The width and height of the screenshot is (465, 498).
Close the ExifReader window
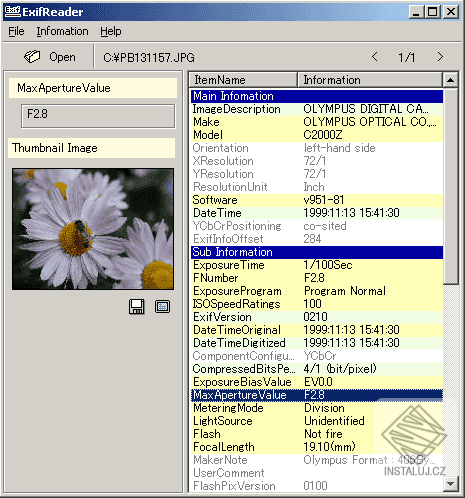coord(451,12)
